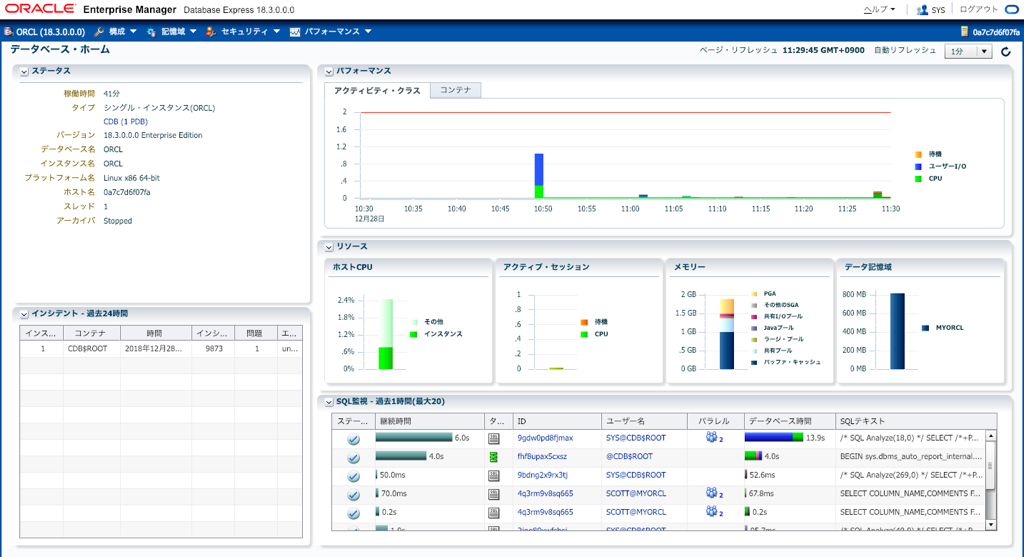Click the ORCL database icon in the menu bar

8,31
